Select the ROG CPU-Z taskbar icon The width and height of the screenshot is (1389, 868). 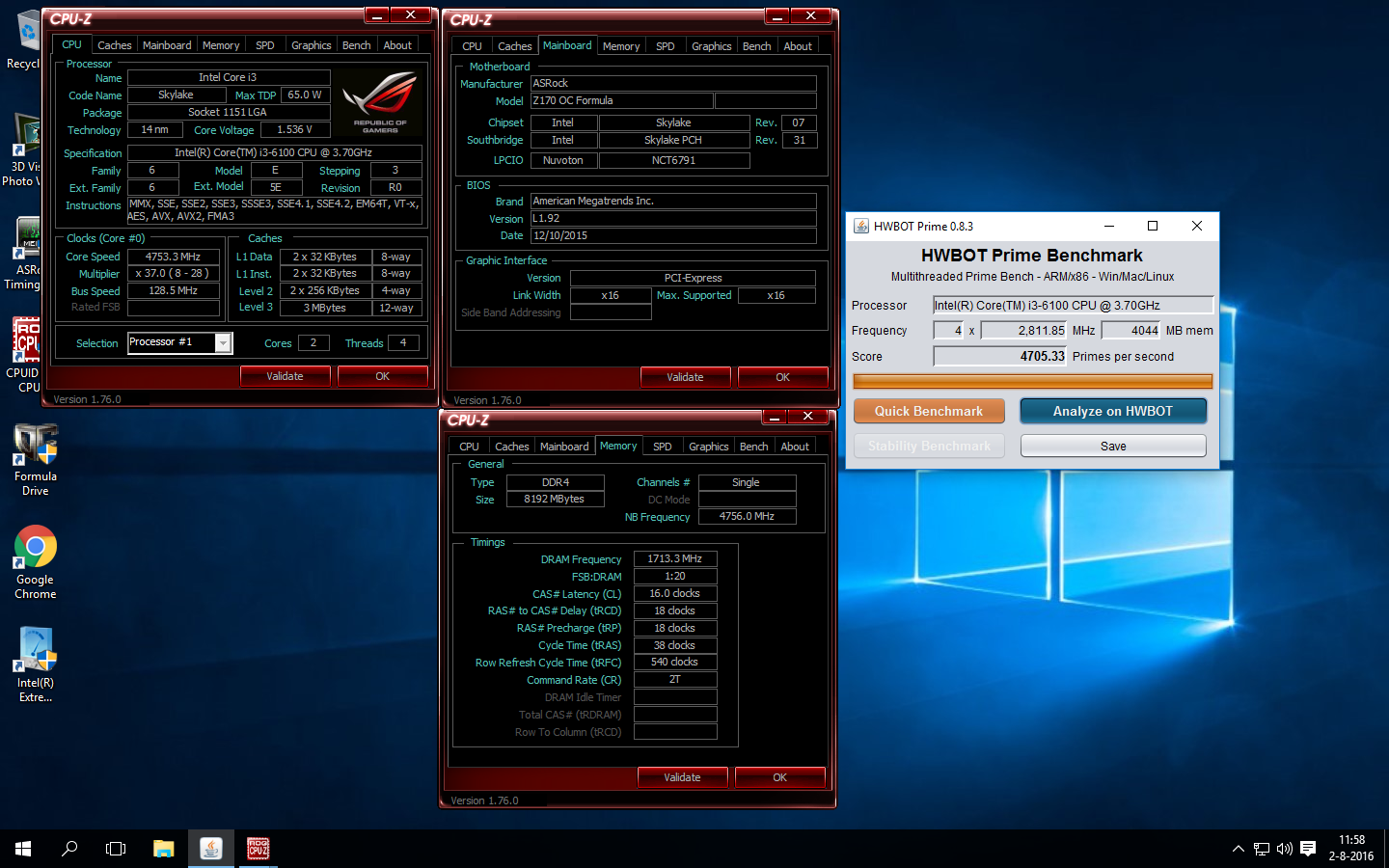pos(258,849)
